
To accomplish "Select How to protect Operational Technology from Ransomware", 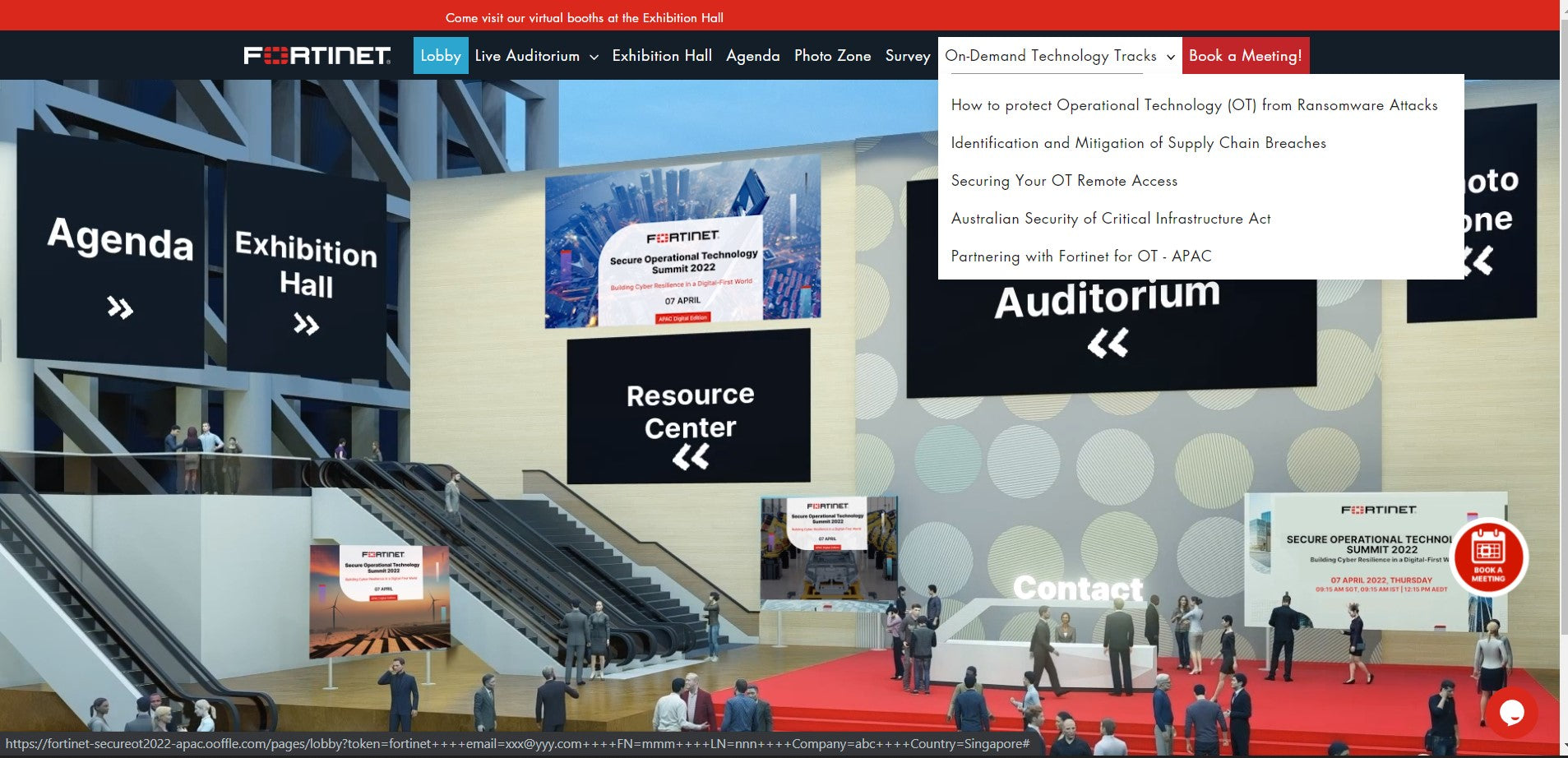I will [1194, 105].
